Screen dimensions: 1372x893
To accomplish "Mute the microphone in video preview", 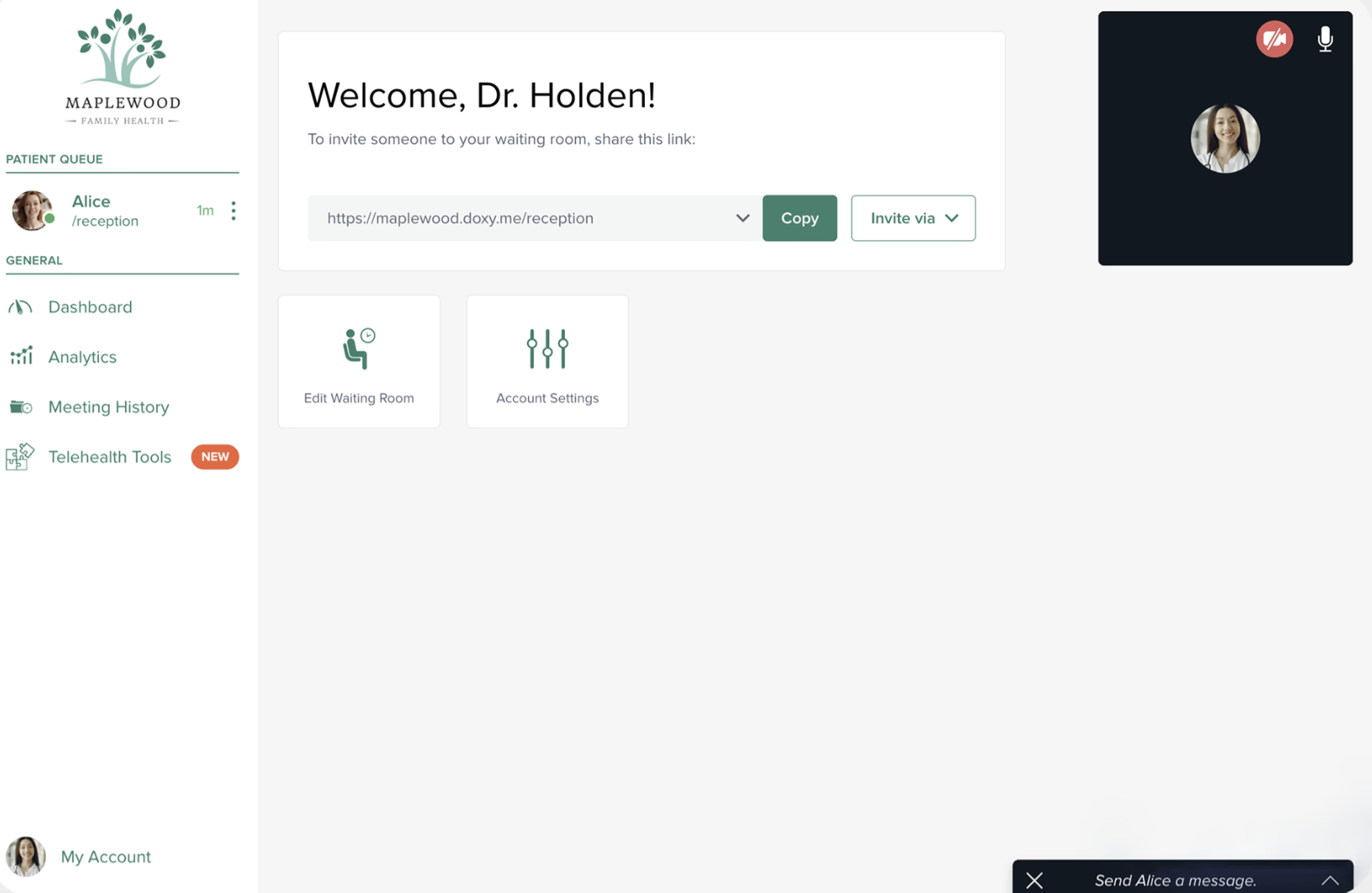I will (1325, 39).
